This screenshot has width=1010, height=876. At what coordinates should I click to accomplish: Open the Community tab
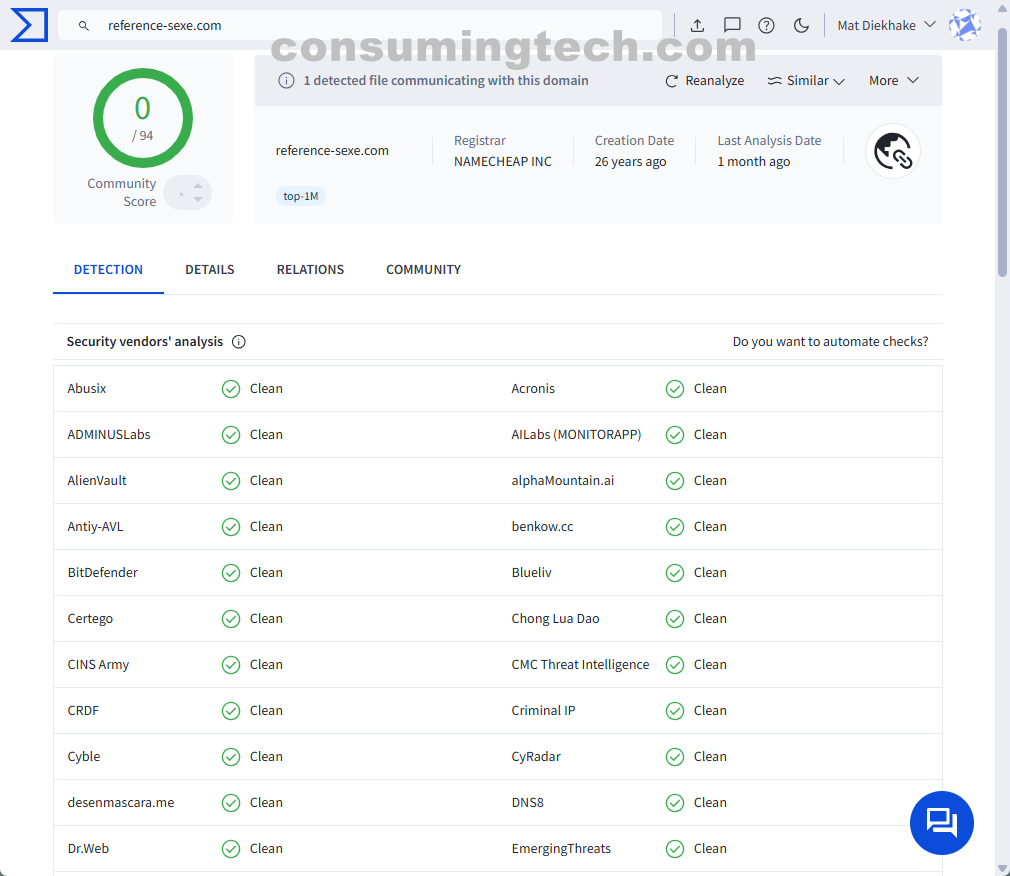point(423,270)
